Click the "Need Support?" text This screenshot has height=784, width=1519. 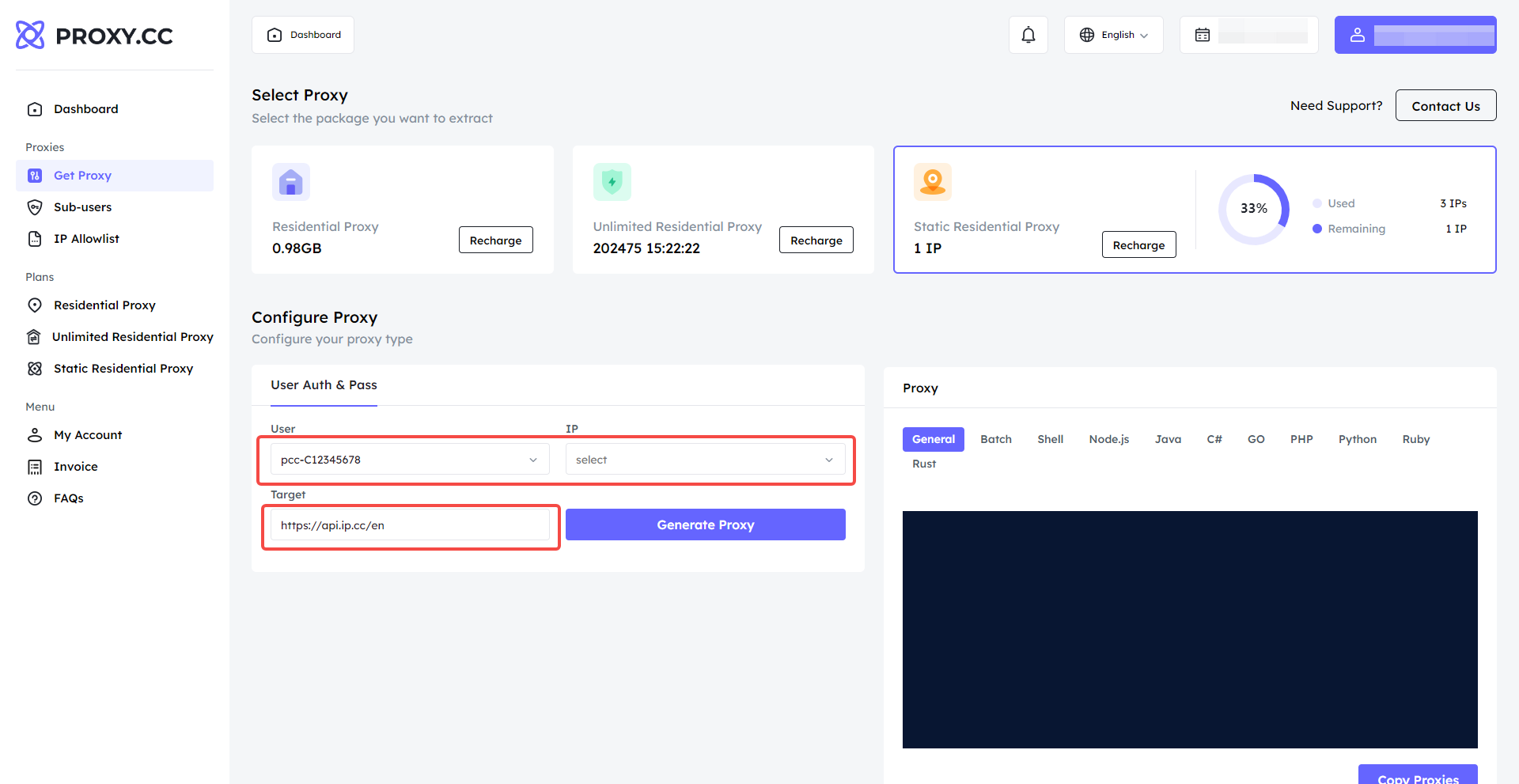pyautogui.click(x=1336, y=106)
